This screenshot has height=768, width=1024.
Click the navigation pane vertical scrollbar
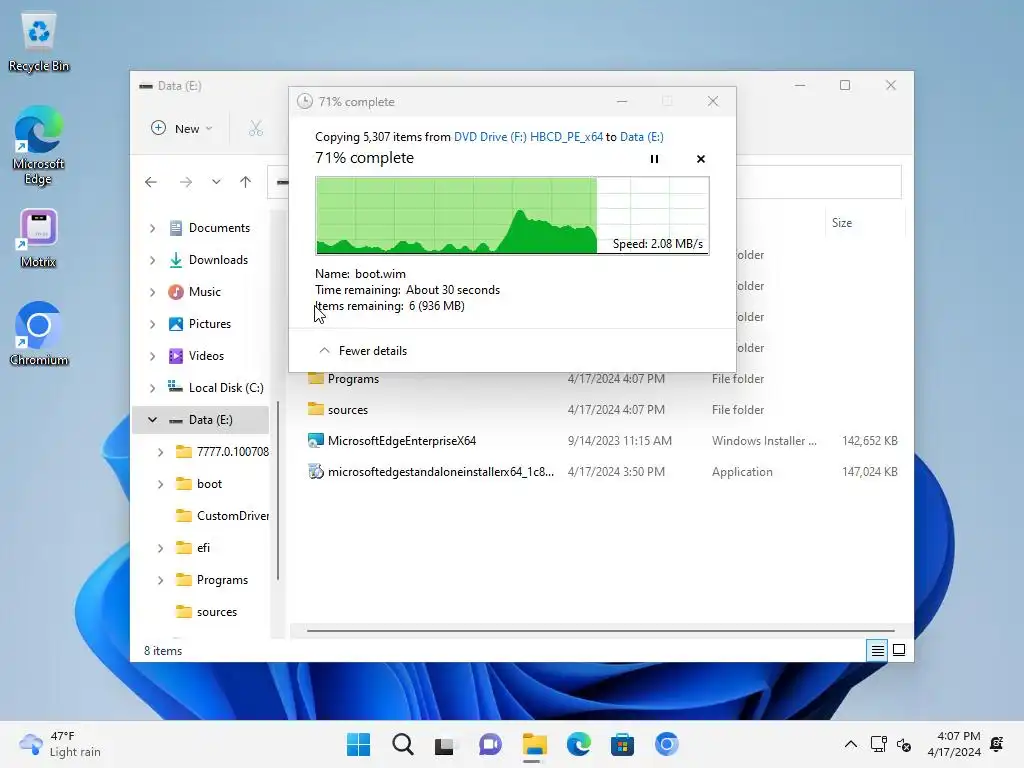tap(278, 490)
